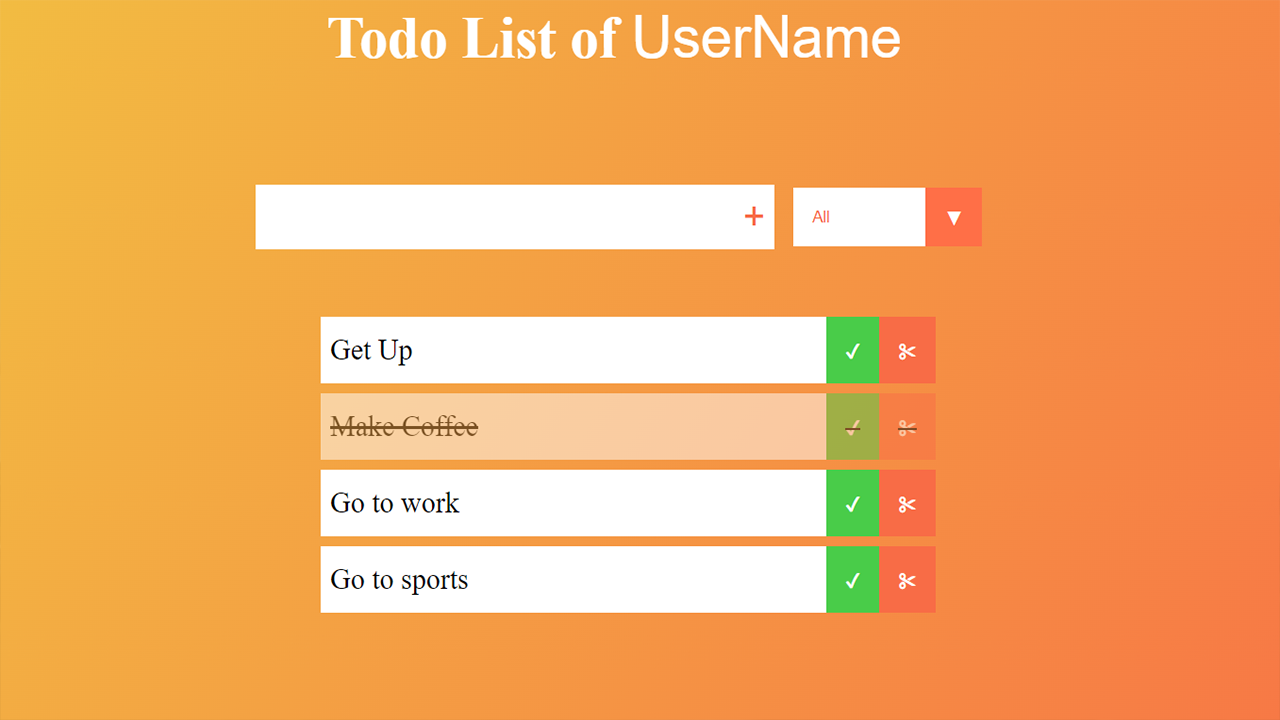1280x720 pixels.
Task: Check off the "Go to work" task
Action: (x=852, y=503)
